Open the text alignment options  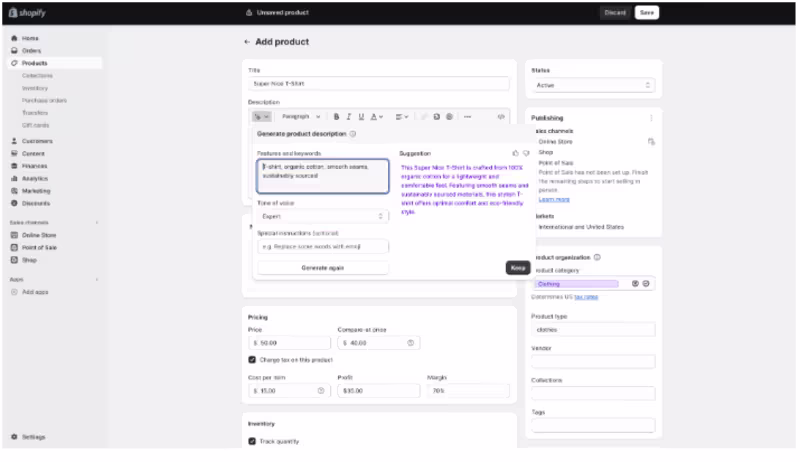pos(402,117)
